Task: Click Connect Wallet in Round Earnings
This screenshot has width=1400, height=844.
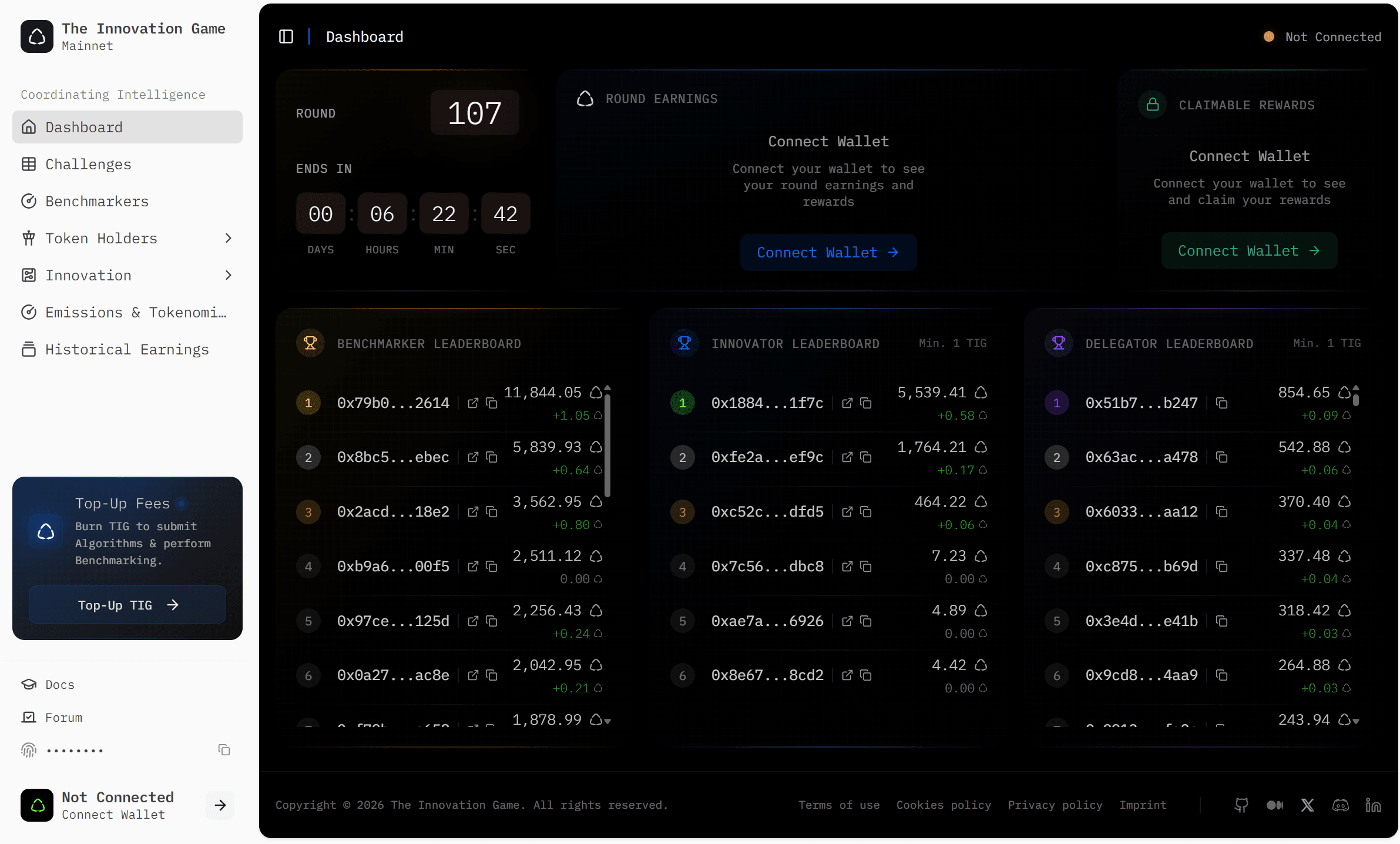Action: click(828, 252)
